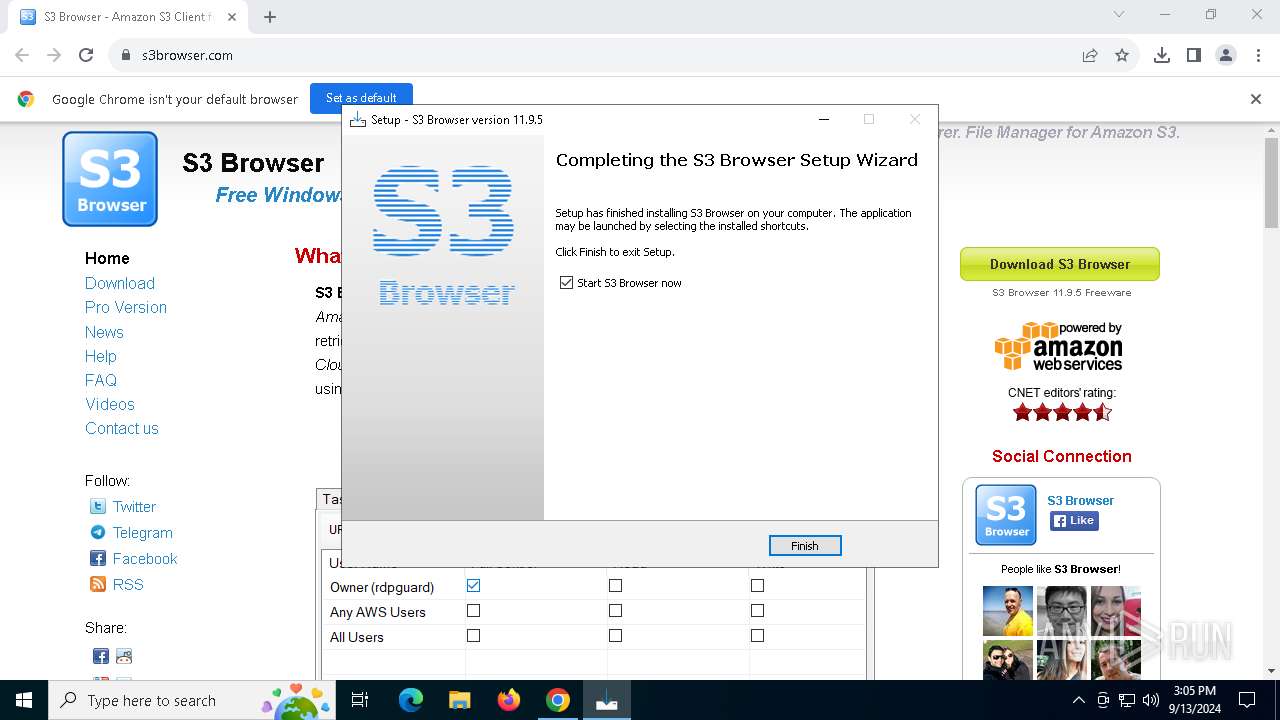Click the Download S3 Browser button
The image size is (1280, 720).
click(x=1060, y=264)
